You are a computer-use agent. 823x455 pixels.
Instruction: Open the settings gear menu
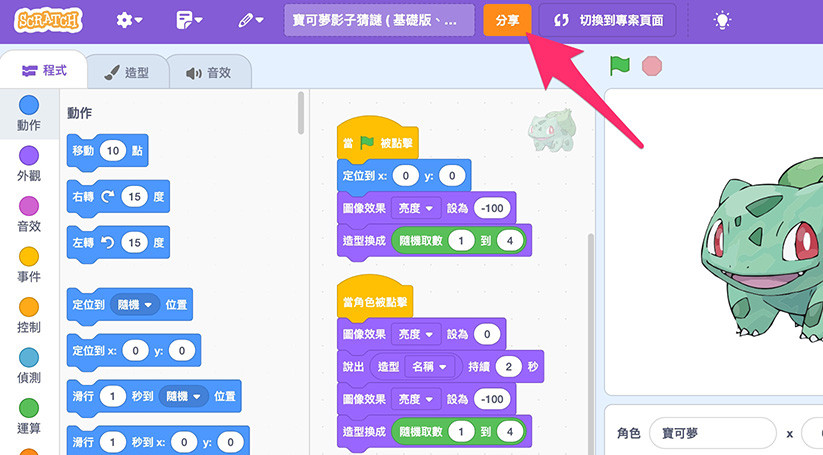129,20
